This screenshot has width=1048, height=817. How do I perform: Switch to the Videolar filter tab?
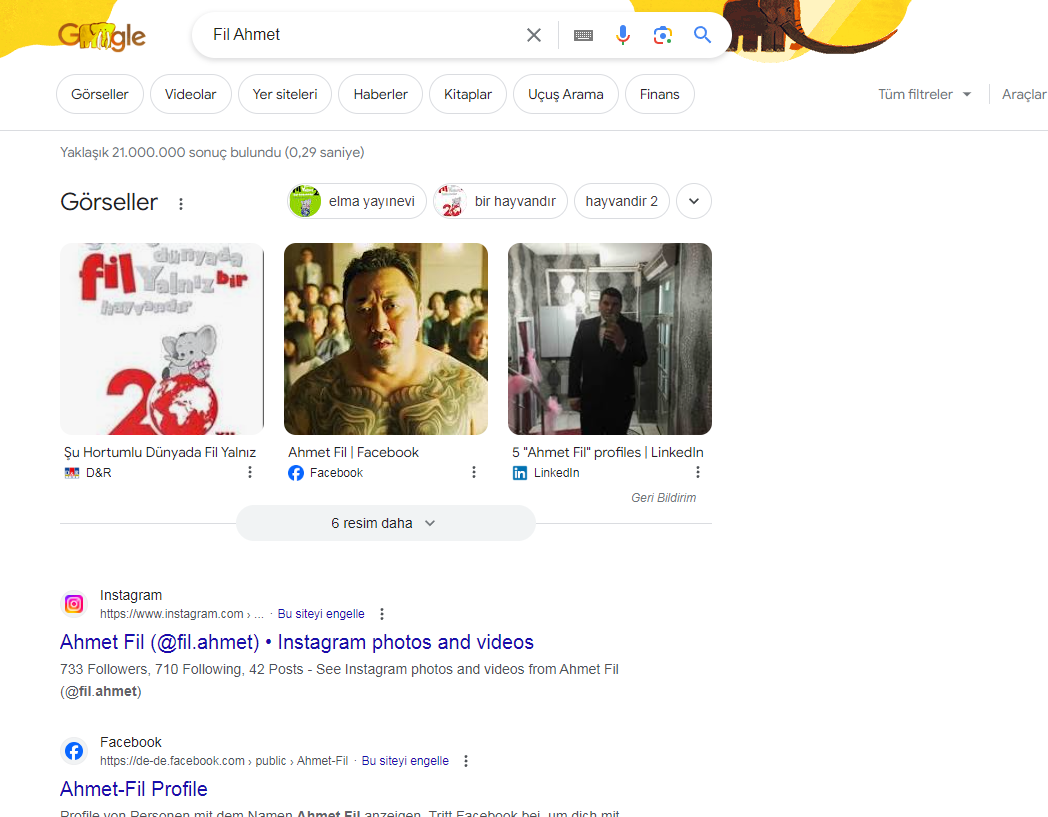pyautogui.click(x=190, y=94)
